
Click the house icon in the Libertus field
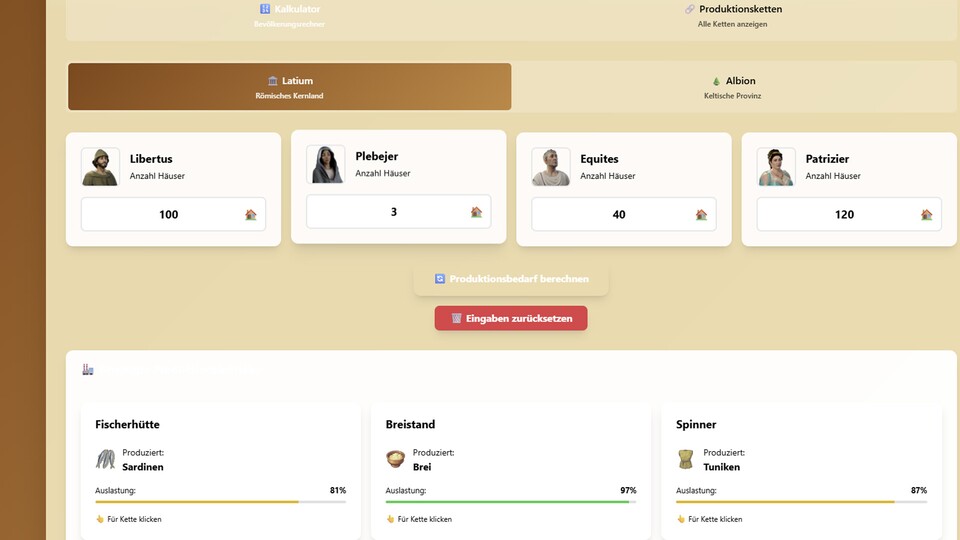251,214
